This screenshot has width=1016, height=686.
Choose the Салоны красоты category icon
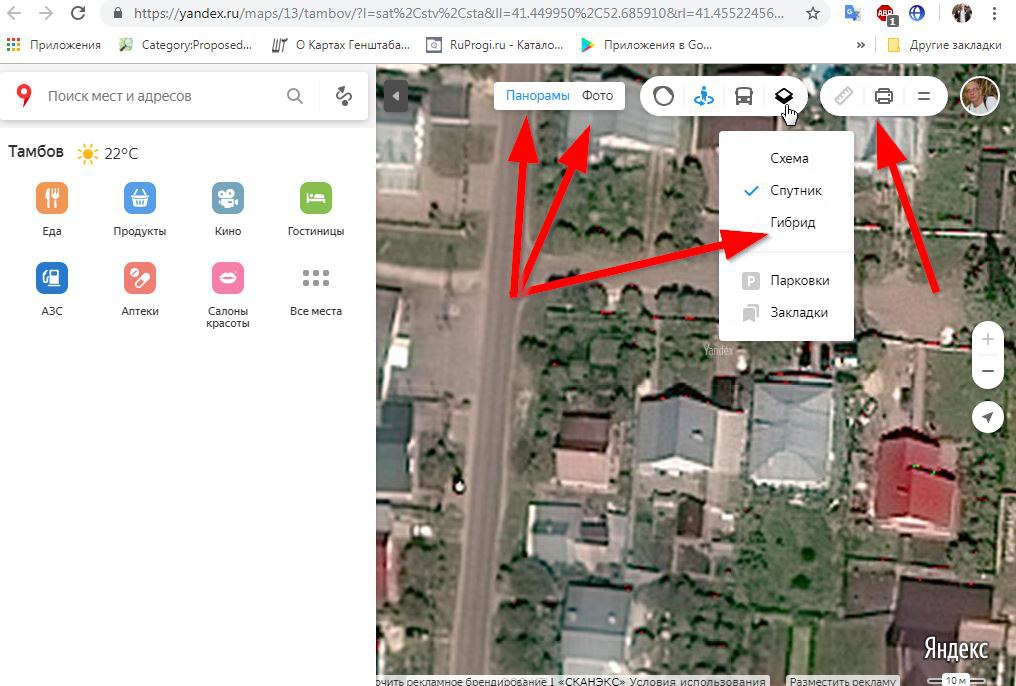tap(228, 278)
